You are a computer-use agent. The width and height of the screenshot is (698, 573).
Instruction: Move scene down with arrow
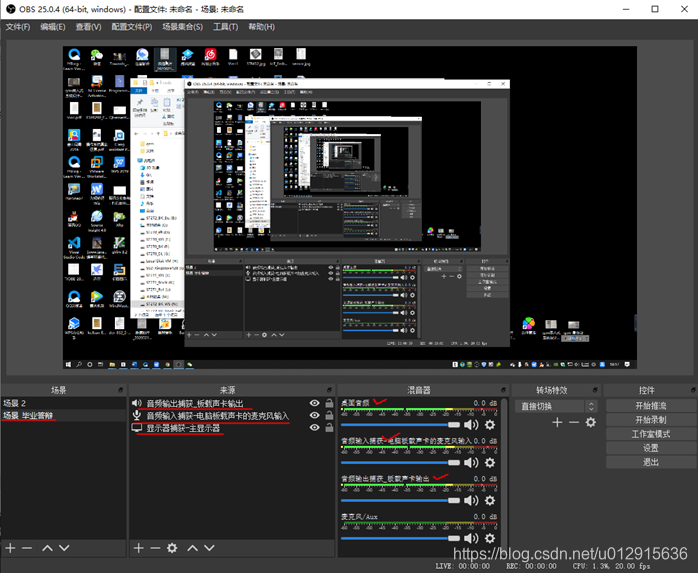click(x=64, y=548)
